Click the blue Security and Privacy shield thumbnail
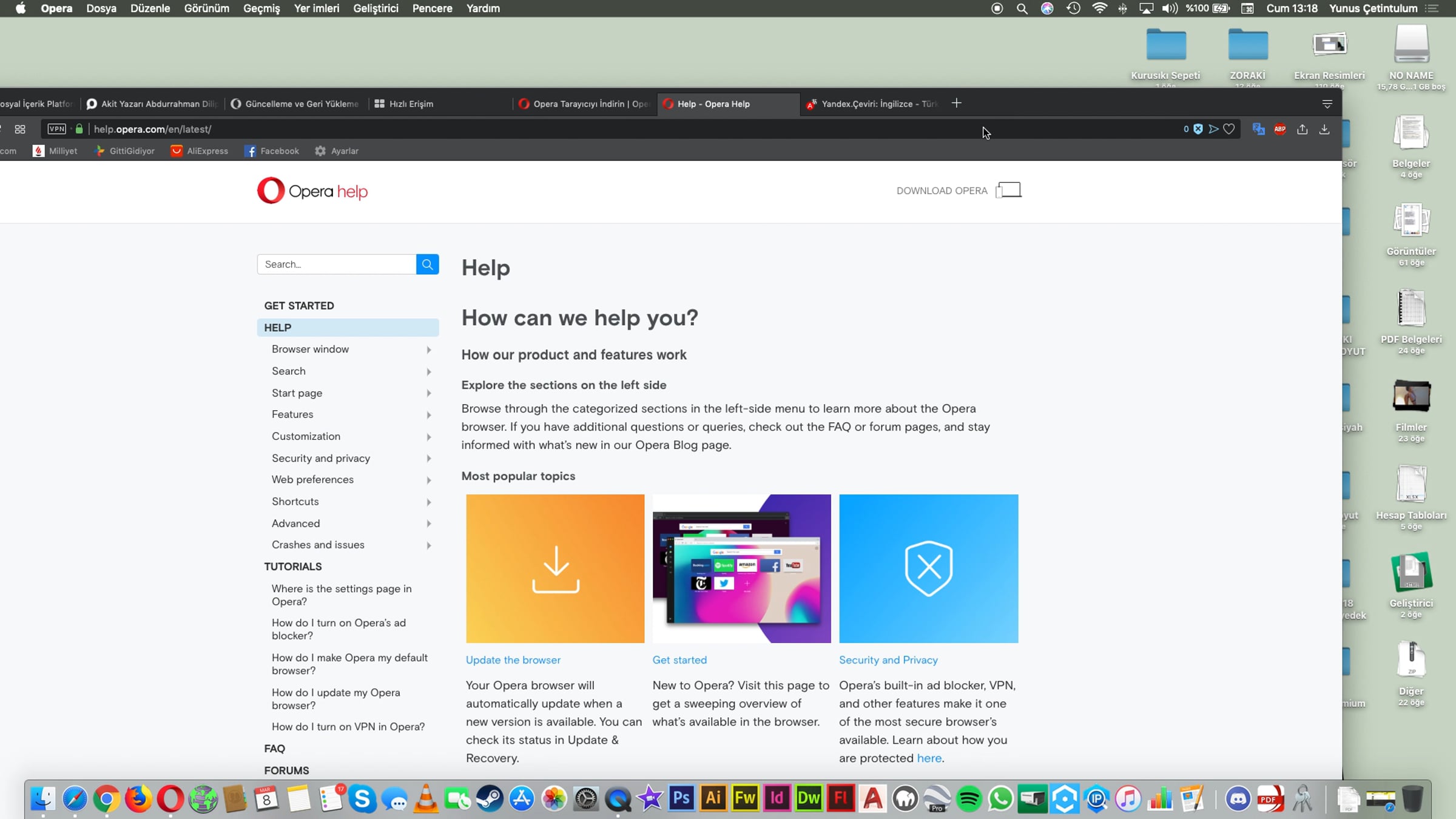Screen dimensions: 1456x819 (x=928, y=568)
